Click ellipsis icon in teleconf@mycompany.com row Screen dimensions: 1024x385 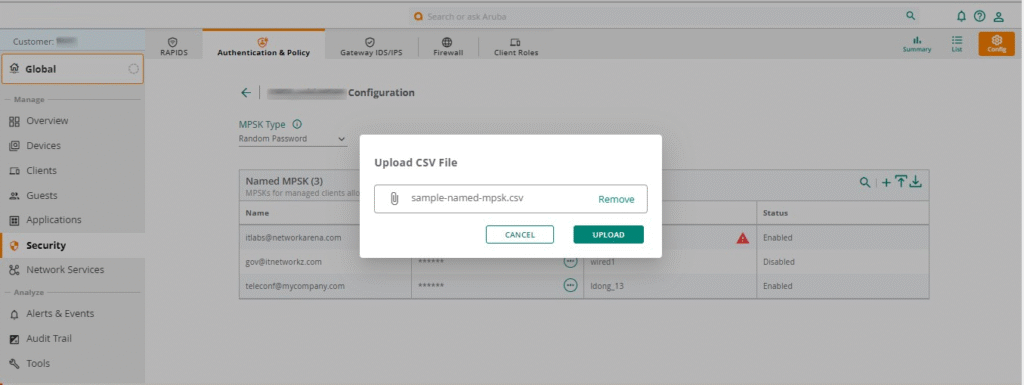[570, 285]
